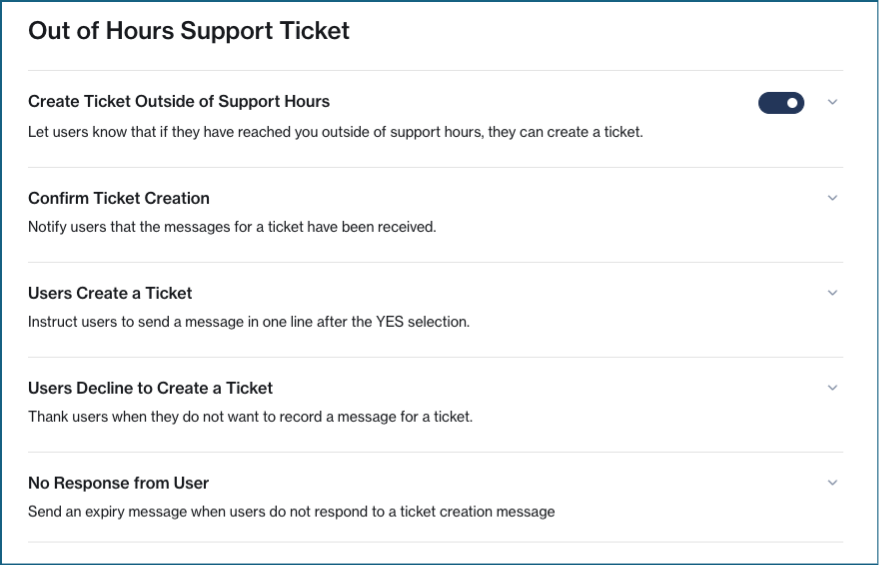The image size is (879, 565).
Task: Click the 'Instruct users to send a message' text
Action: tap(248, 322)
